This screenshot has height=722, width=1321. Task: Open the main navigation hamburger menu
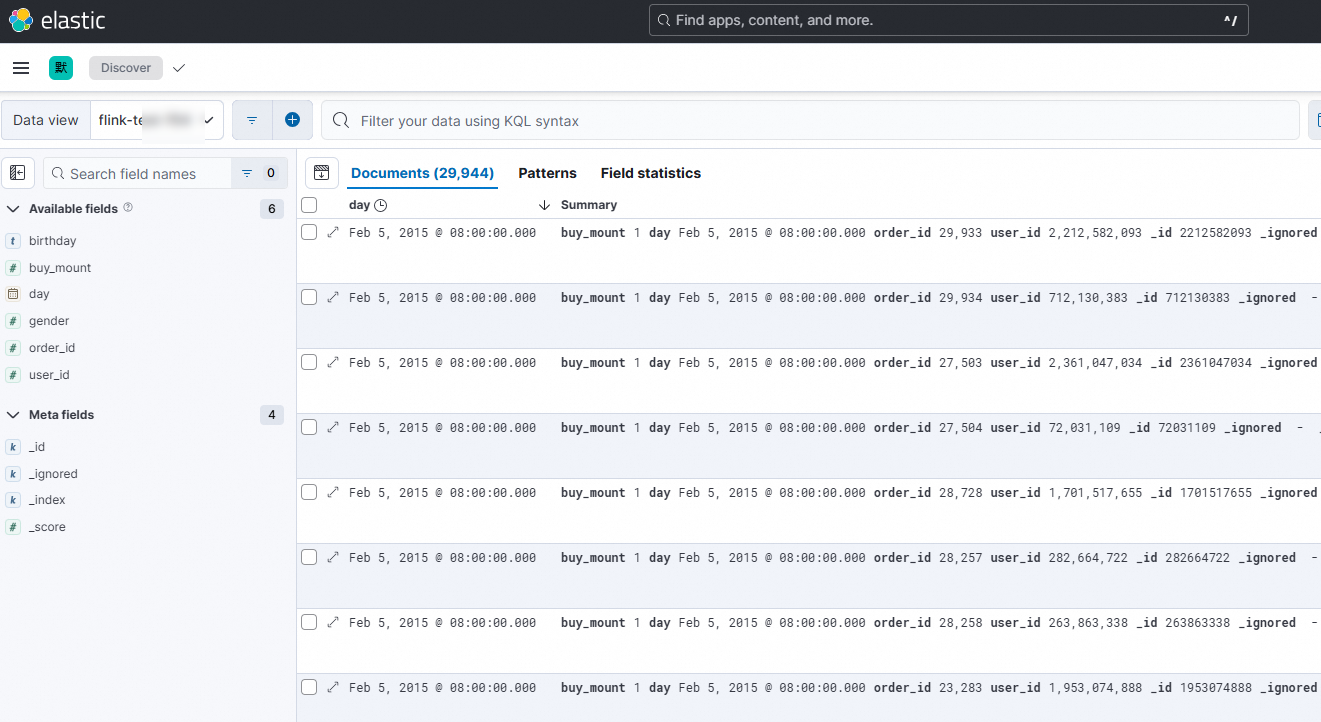(x=21, y=68)
